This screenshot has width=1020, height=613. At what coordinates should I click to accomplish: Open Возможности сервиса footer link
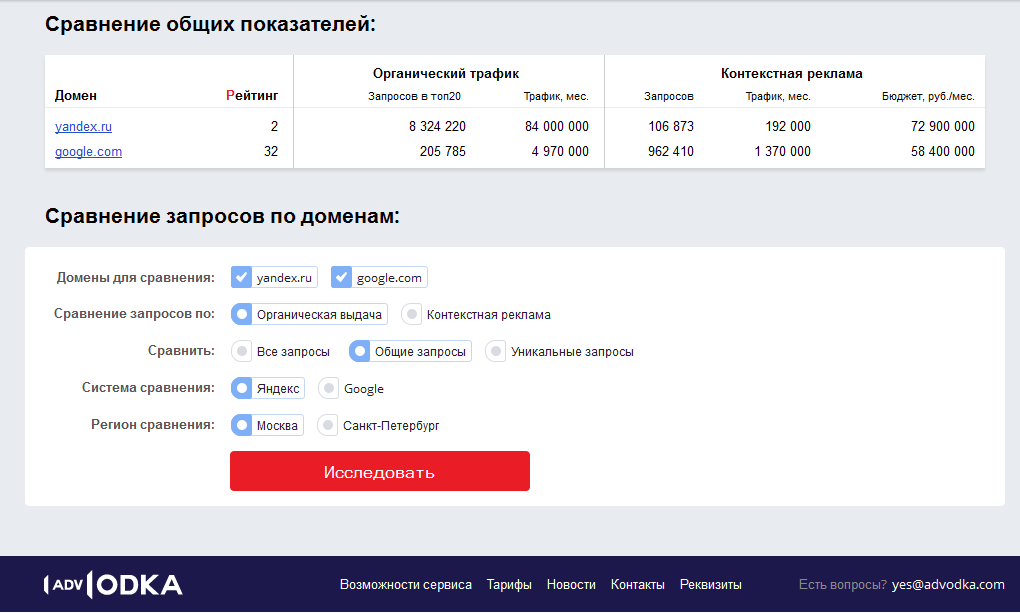coord(406,584)
